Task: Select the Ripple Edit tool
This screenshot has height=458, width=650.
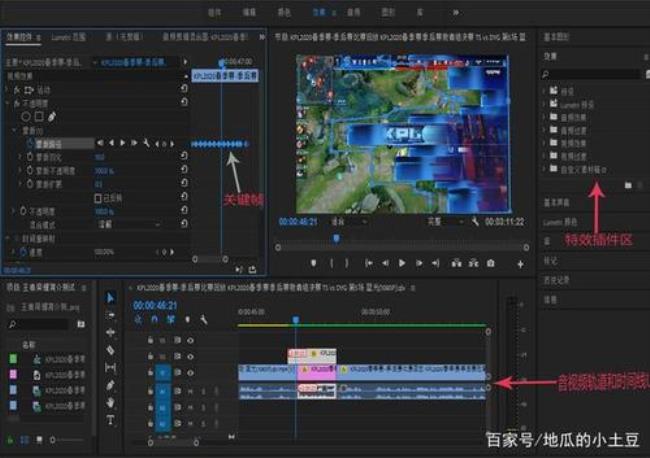Action: (x=111, y=332)
